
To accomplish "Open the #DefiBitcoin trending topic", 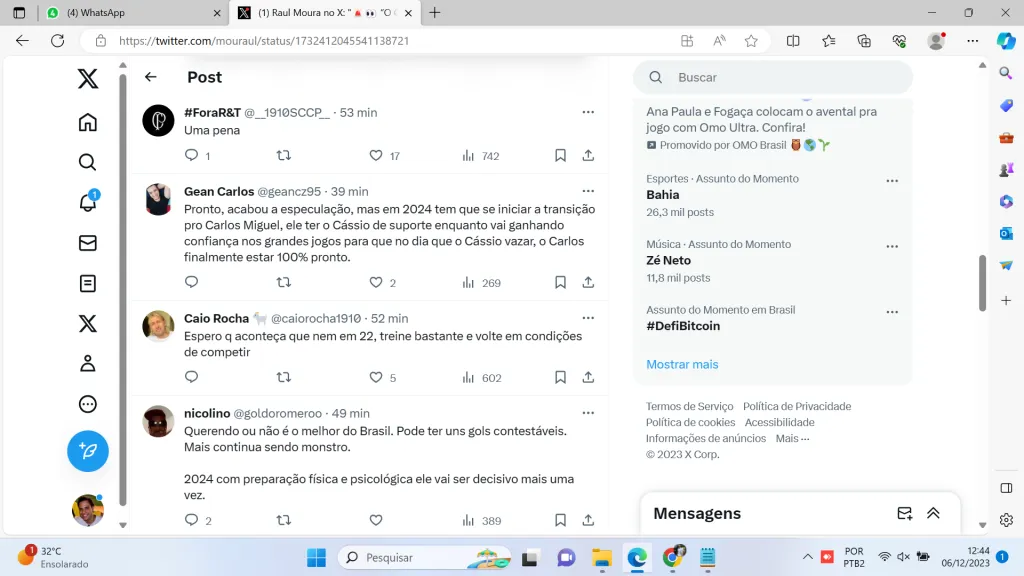I will (x=683, y=326).
